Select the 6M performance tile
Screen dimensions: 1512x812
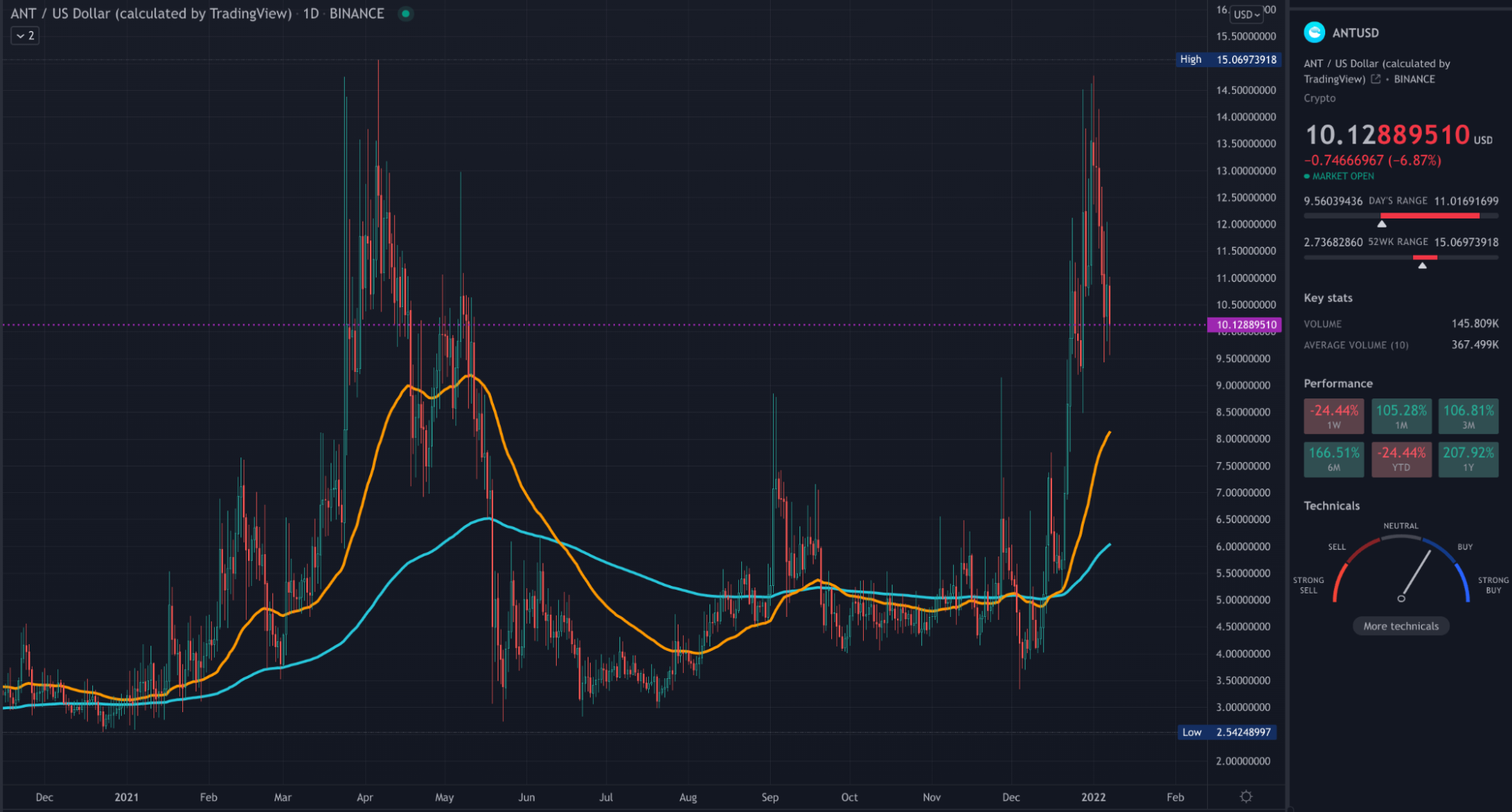(1334, 459)
